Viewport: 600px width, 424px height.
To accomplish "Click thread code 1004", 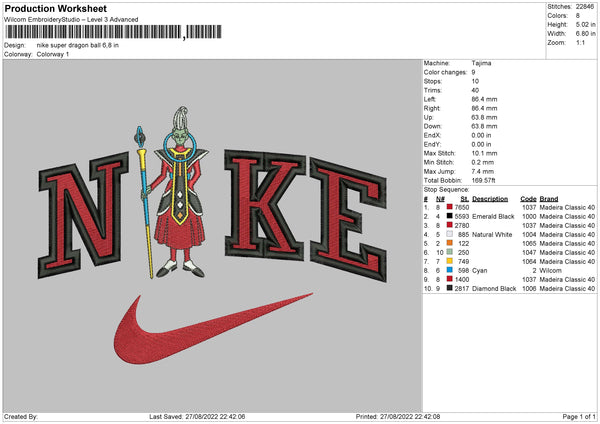I will (x=529, y=235).
